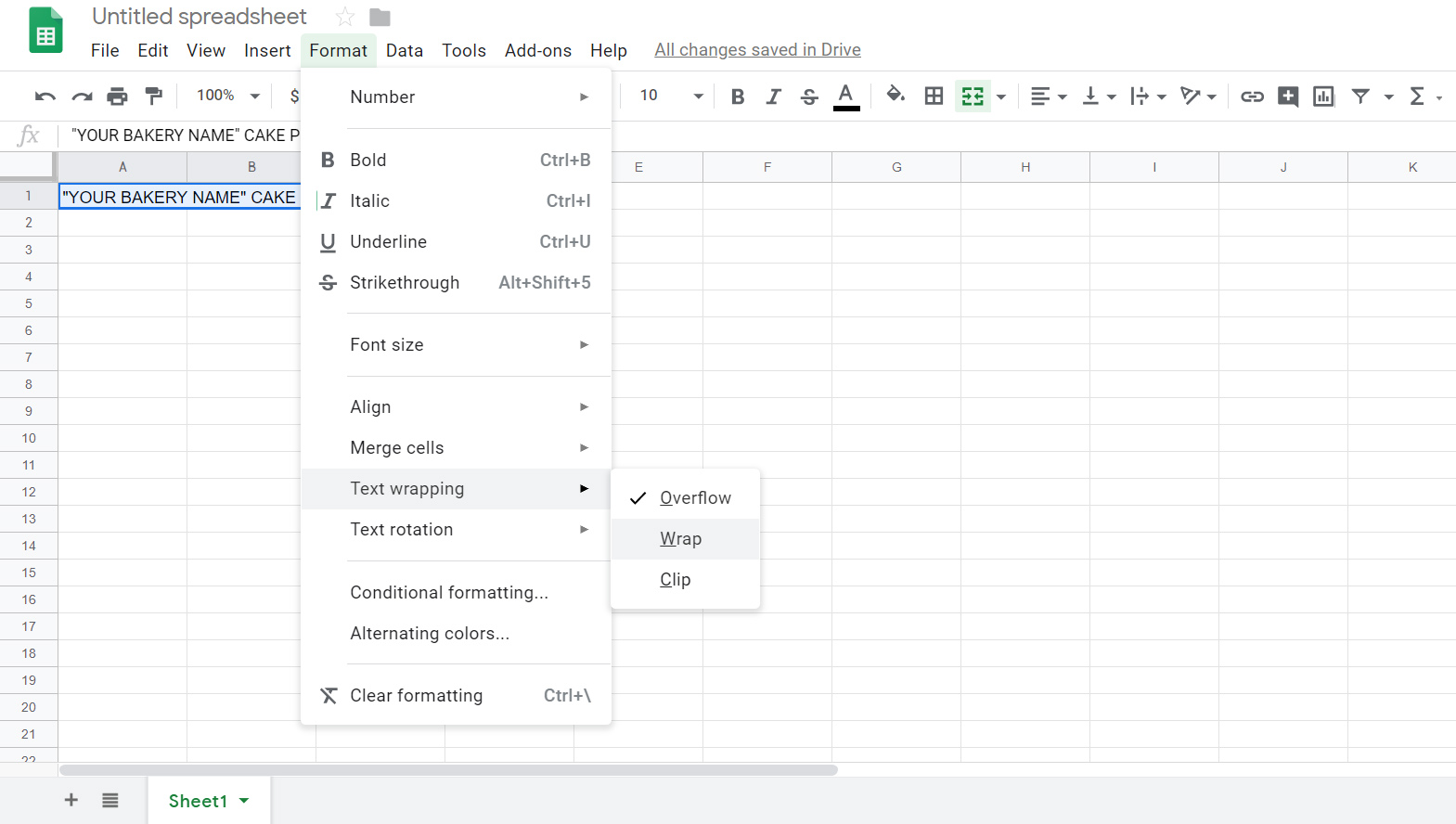Undo the last action
The width and height of the screenshot is (1456, 824).
tap(45, 96)
